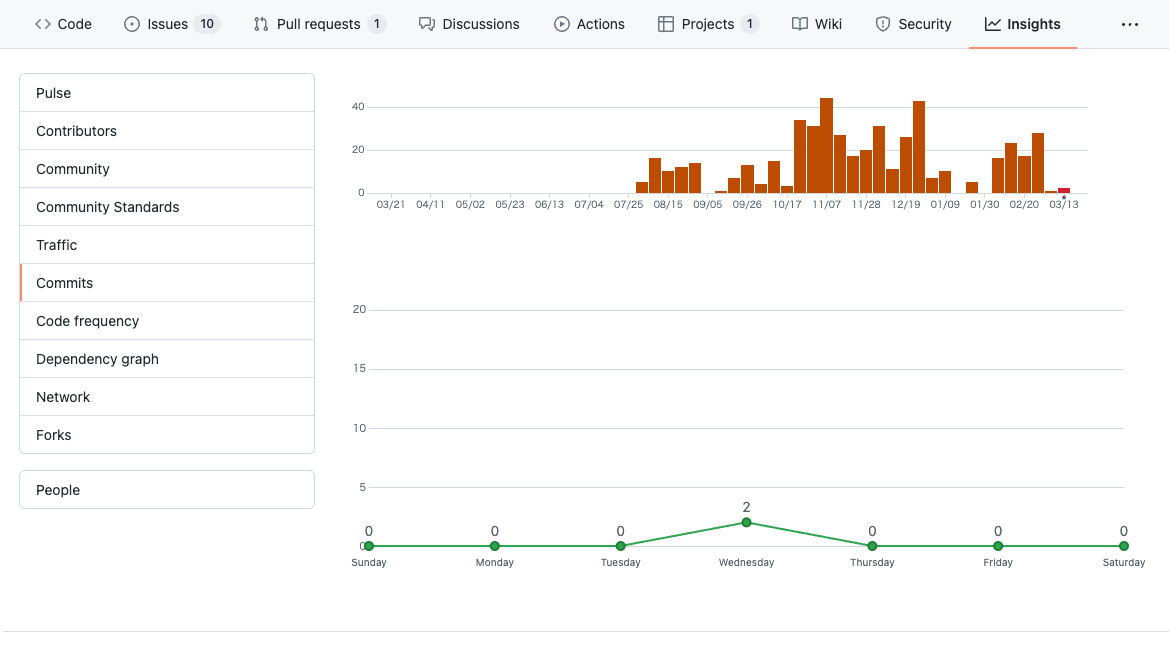Click the Wiki book icon

point(799,24)
